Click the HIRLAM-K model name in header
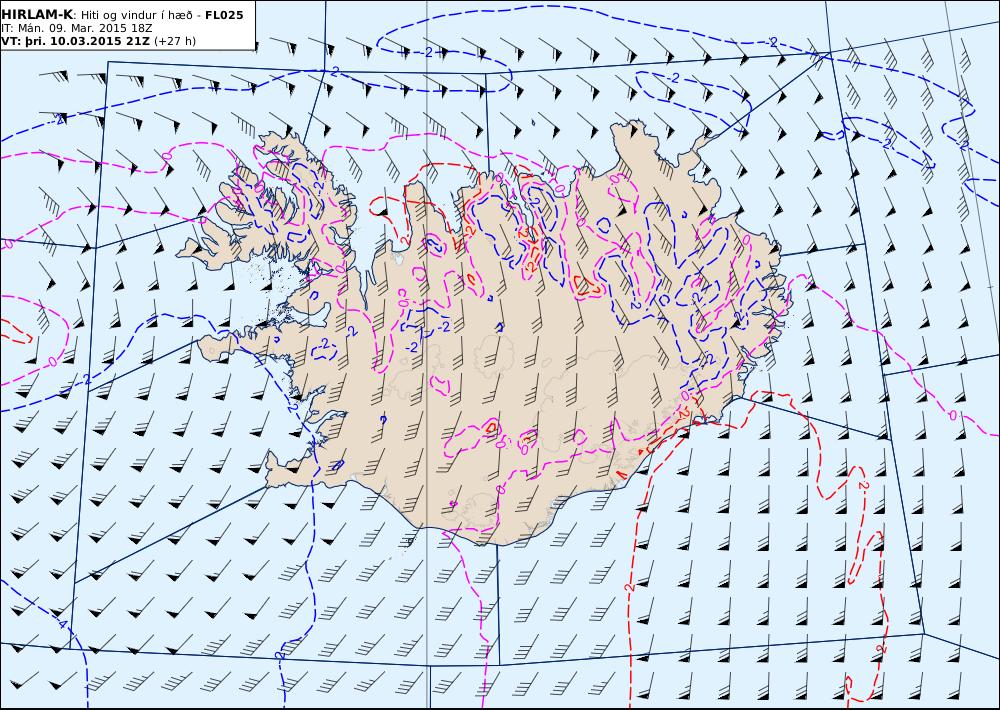The height and width of the screenshot is (710, 1000). 38,15
